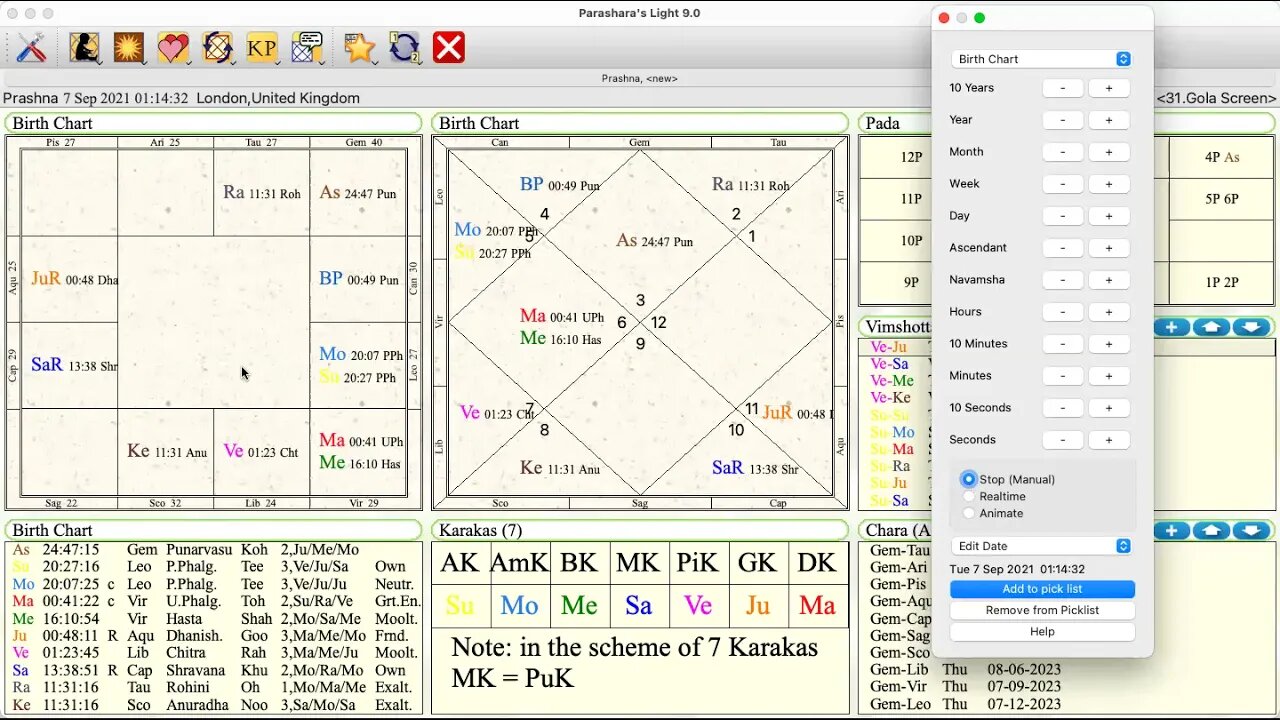Click the 31.Gola Screen label

tap(1216, 98)
